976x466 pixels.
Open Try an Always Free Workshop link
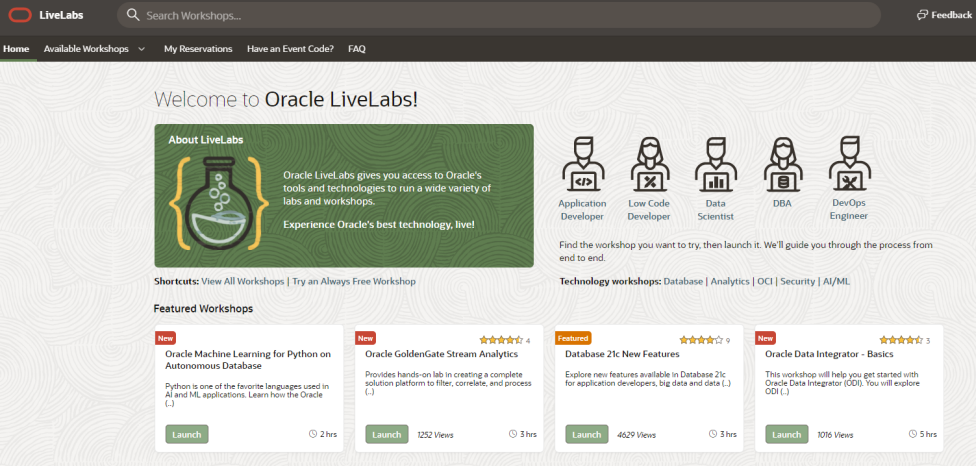[x=354, y=281]
